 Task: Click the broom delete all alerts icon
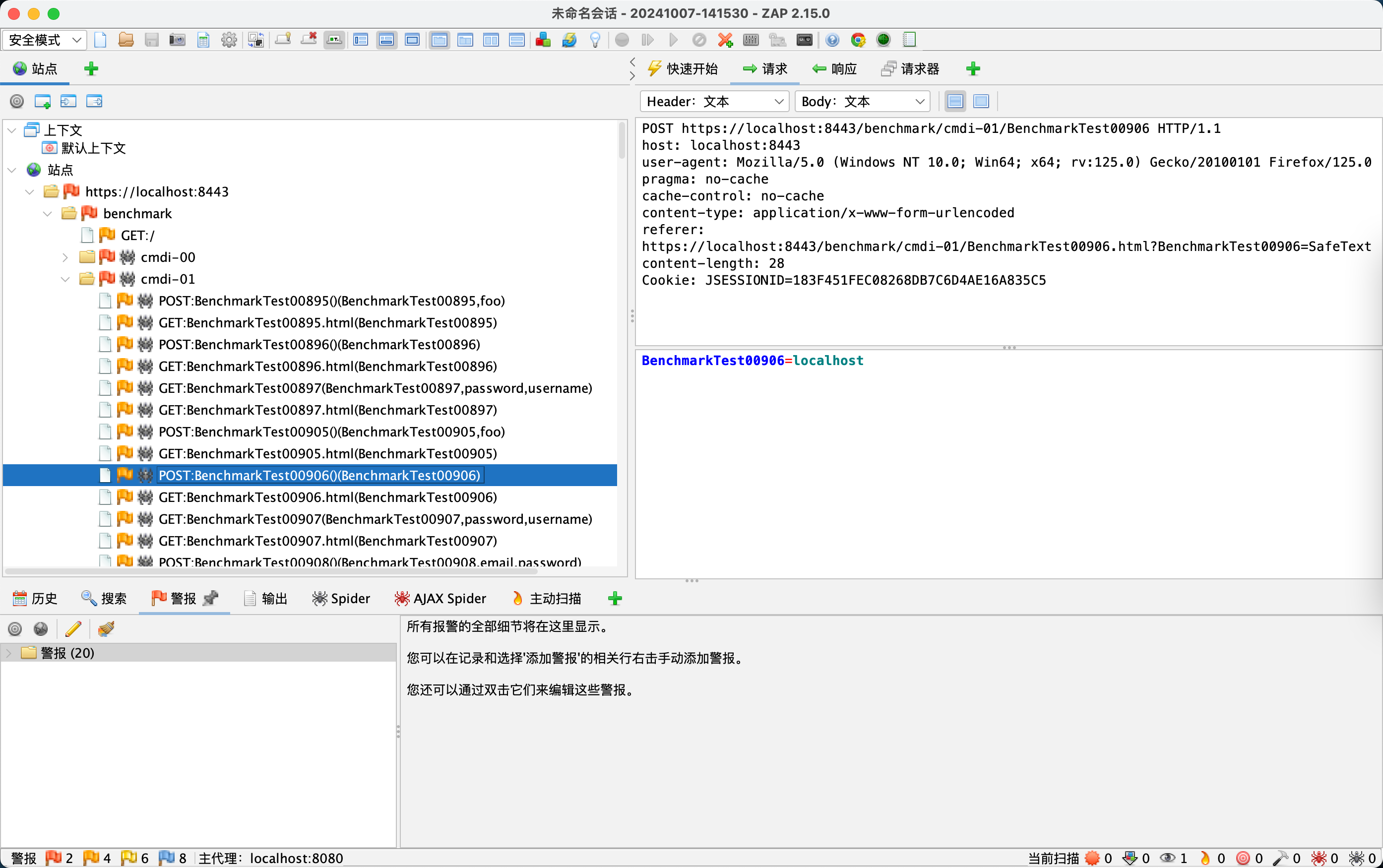point(106,628)
